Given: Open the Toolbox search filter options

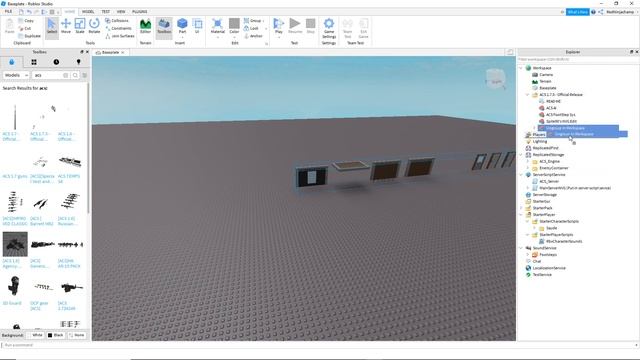Looking at the screenshot, I should 85,75.
